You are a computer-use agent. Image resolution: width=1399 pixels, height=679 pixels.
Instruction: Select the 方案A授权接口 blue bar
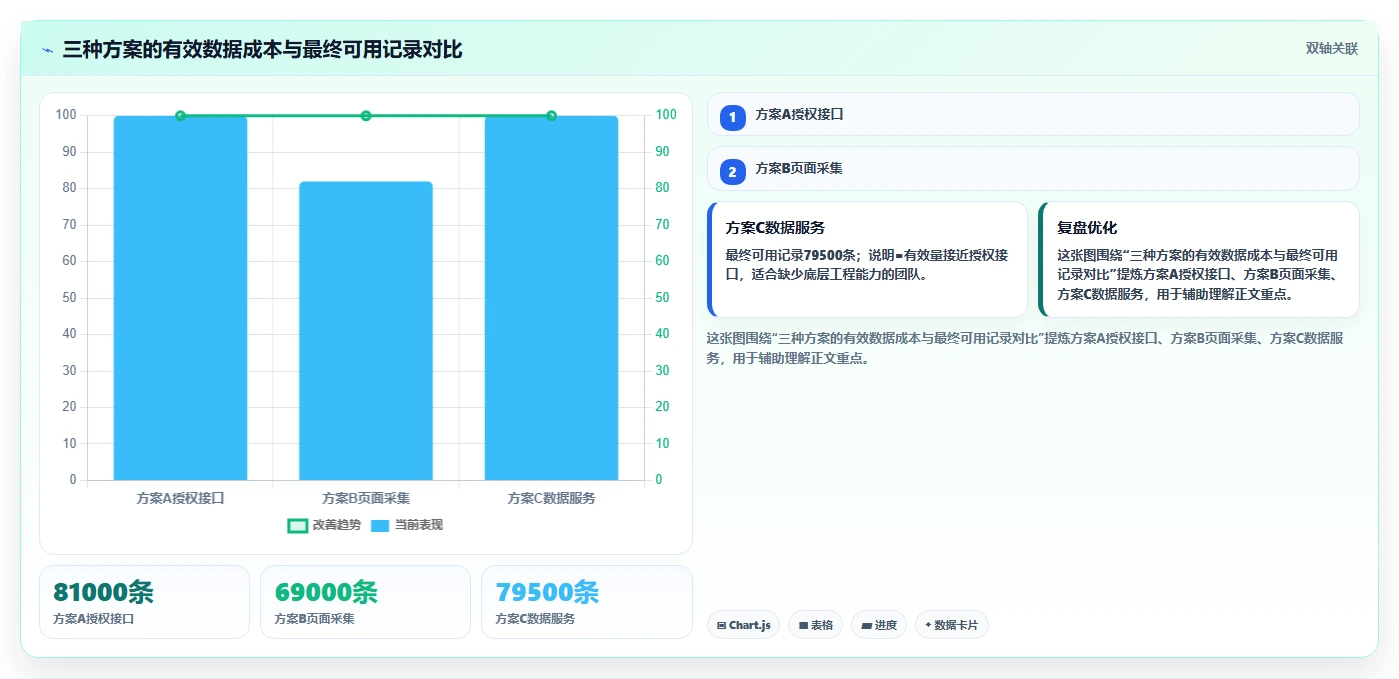click(180, 298)
